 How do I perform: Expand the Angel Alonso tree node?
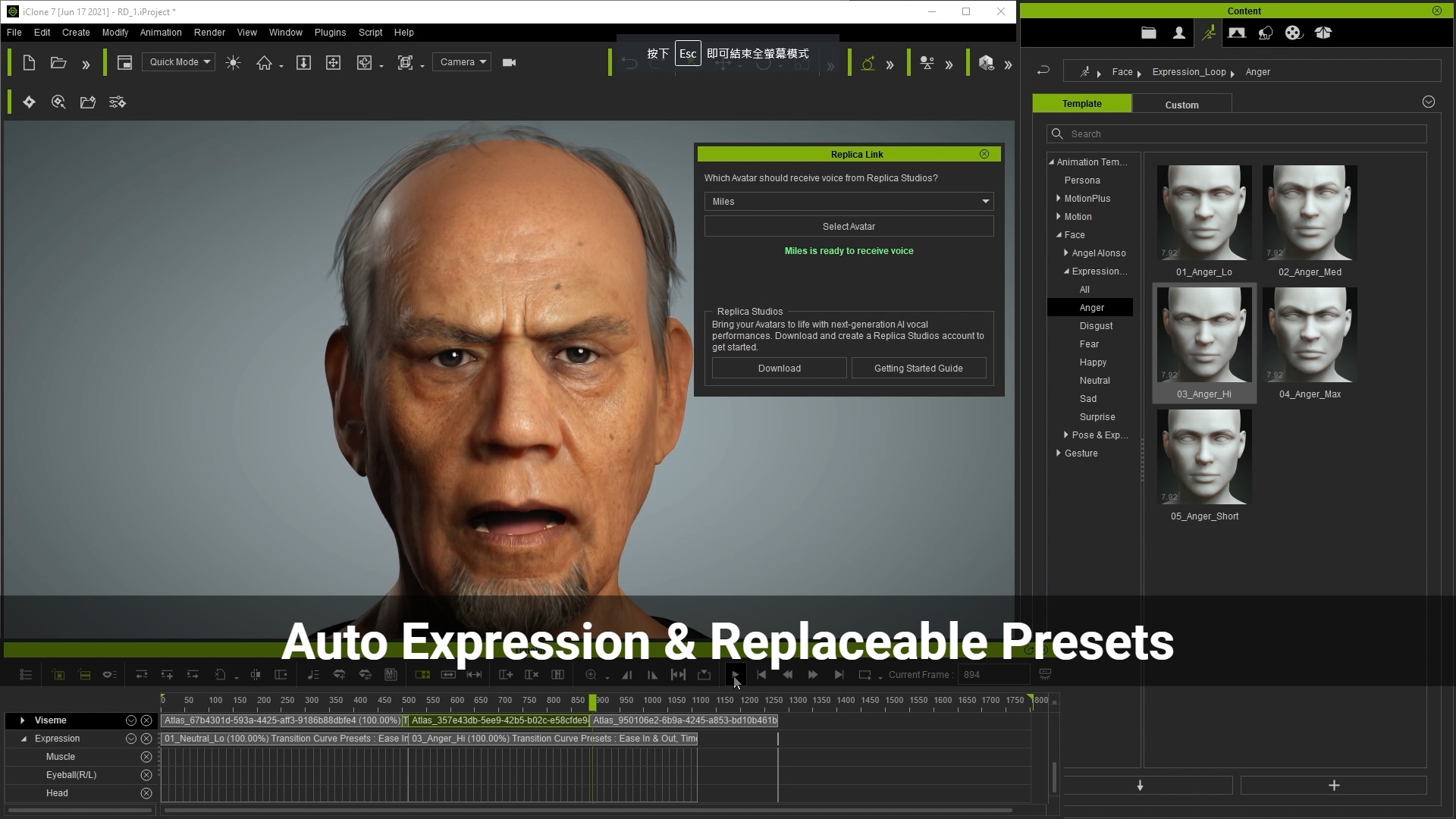[1066, 253]
